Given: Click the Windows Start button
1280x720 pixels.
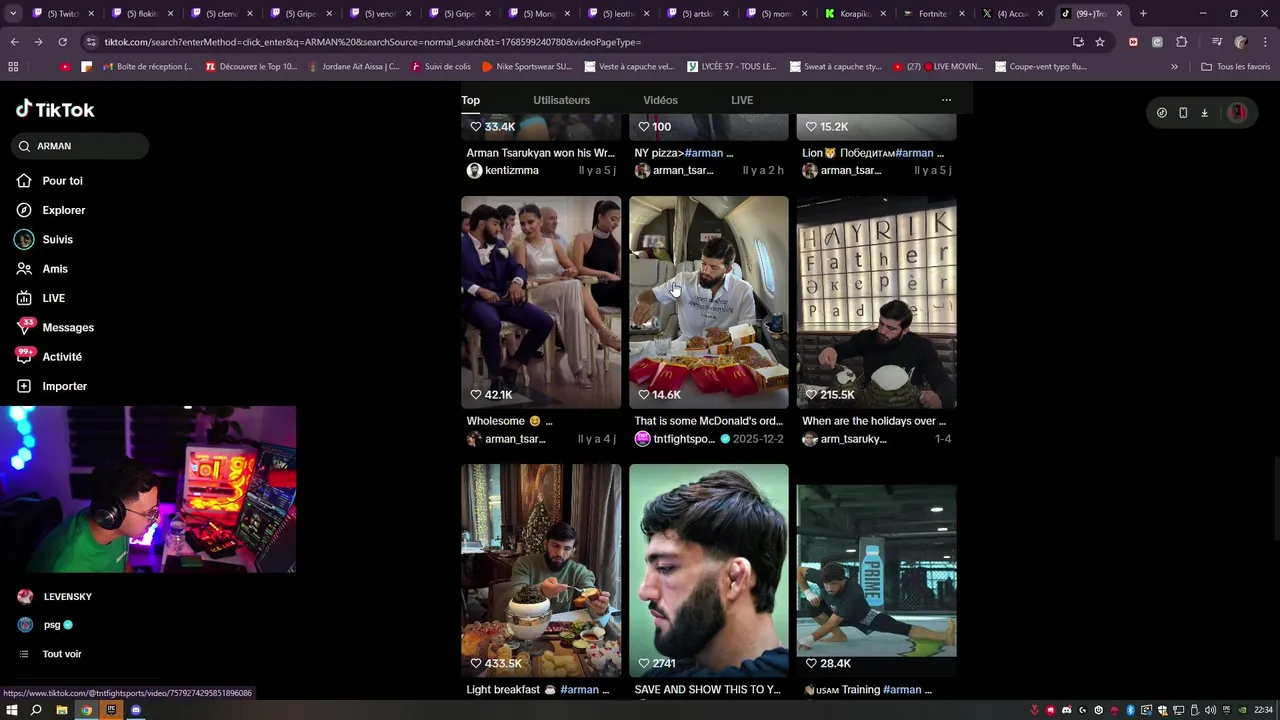Looking at the screenshot, I should tap(12, 710).
